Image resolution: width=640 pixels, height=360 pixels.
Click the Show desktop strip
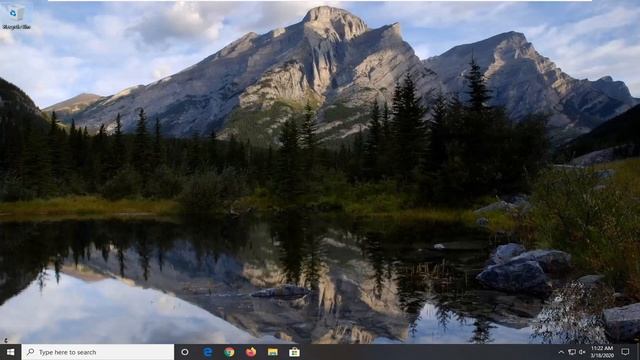point(638,352)
